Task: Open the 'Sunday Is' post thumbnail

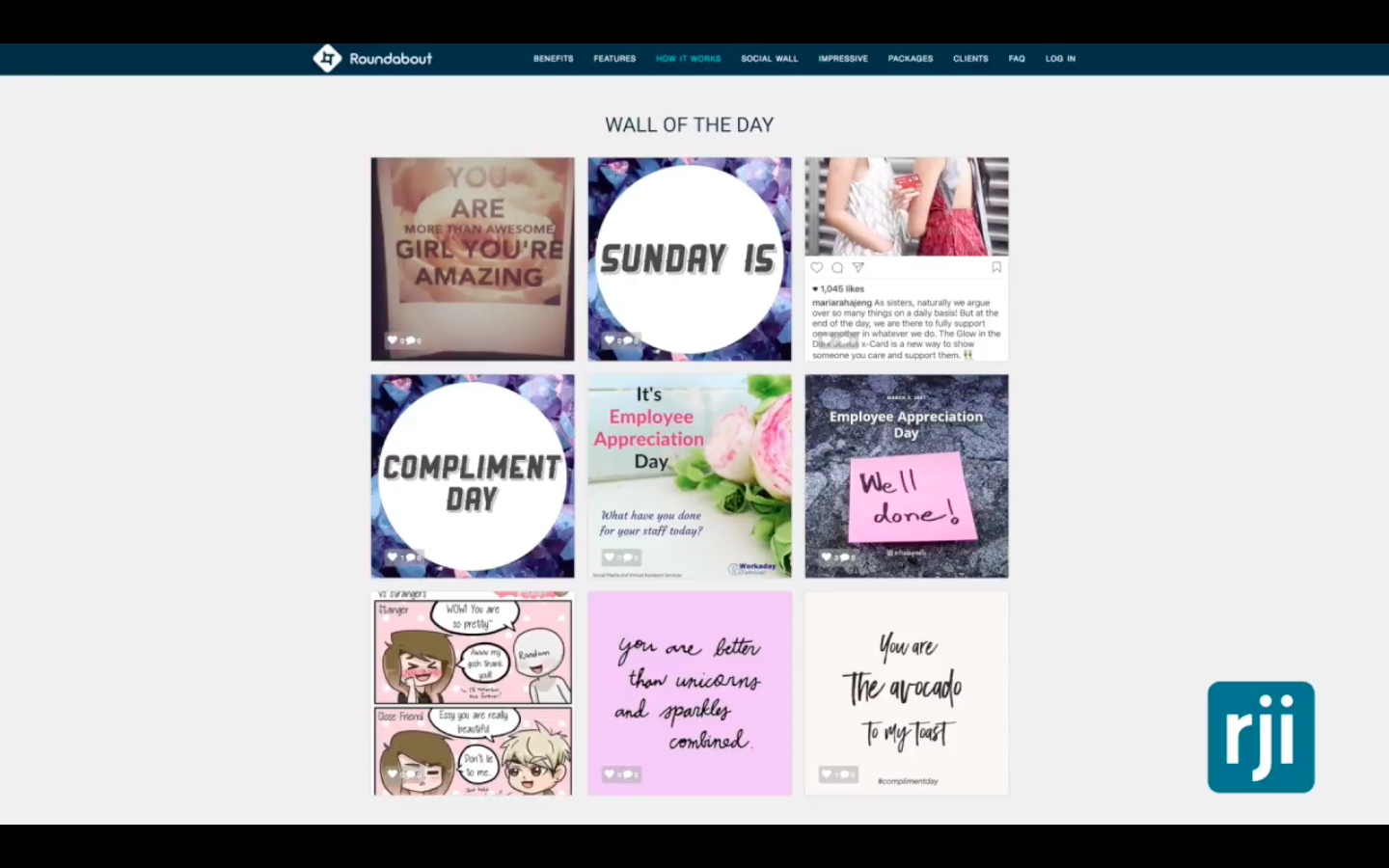Action: 690,259
